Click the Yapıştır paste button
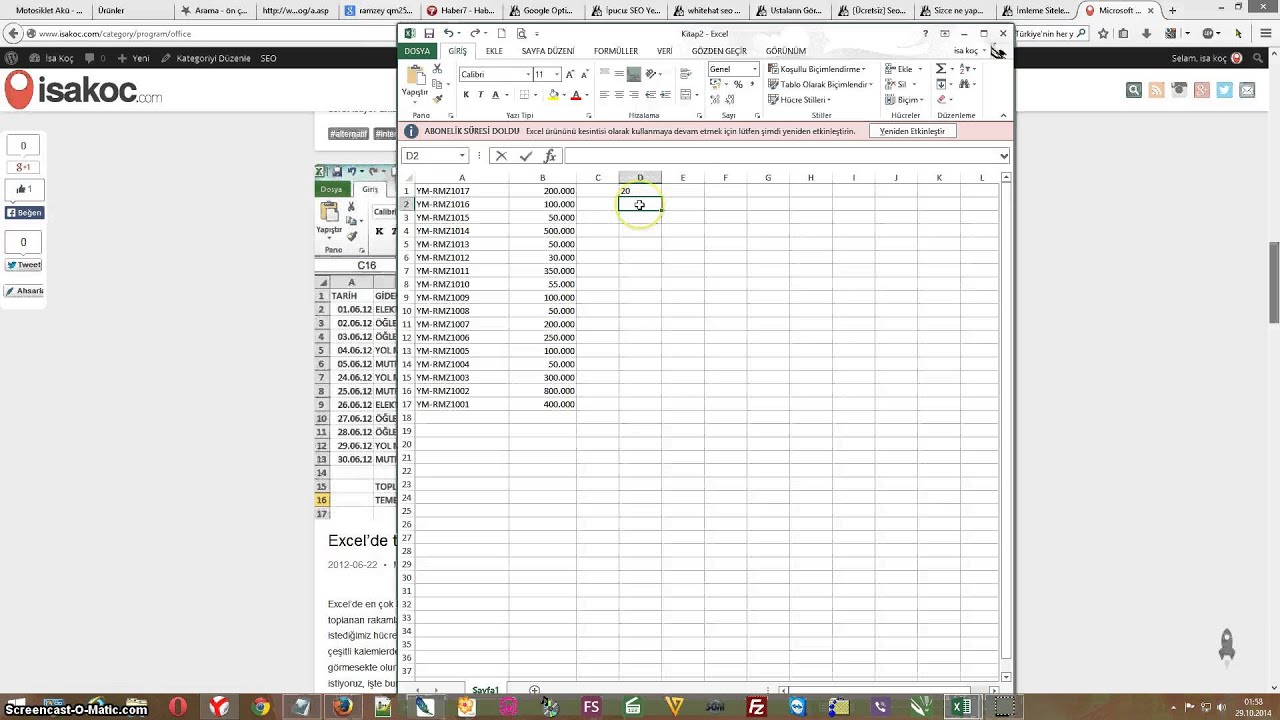 point(417,83)
